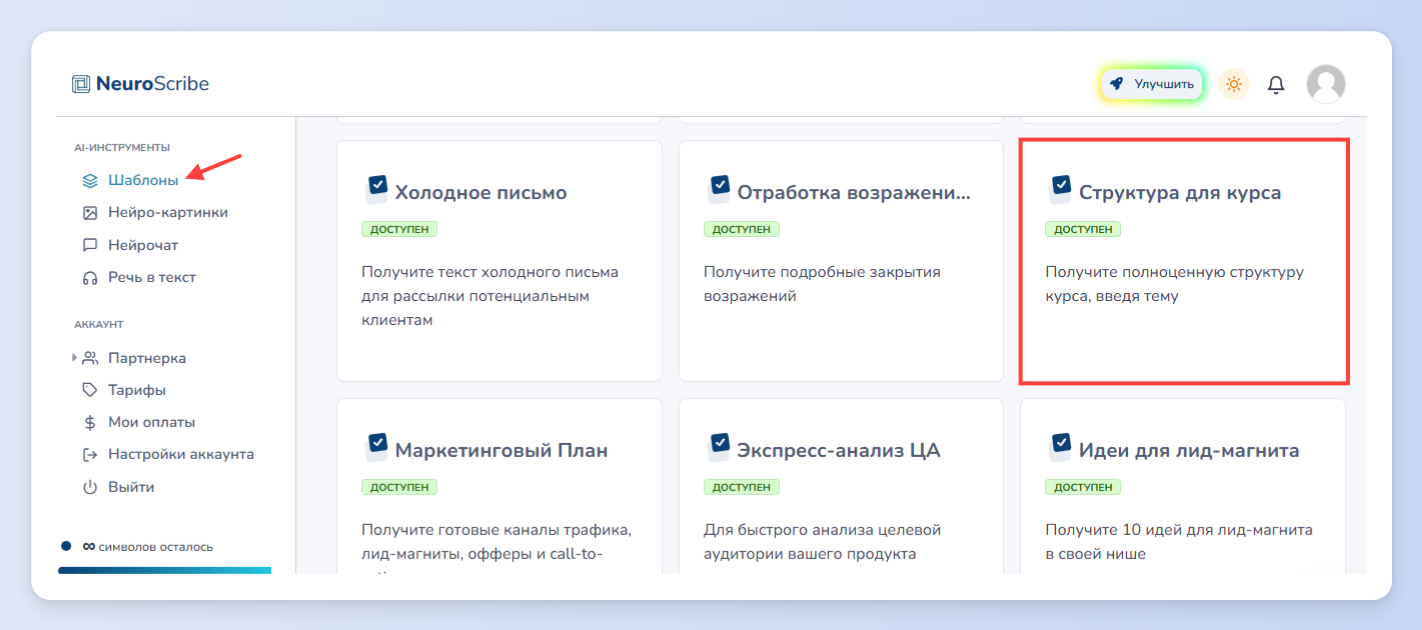Open the Отработка возражений template title
The height and width of the screenshot is (630, 1422).
(x=854, y=193)
